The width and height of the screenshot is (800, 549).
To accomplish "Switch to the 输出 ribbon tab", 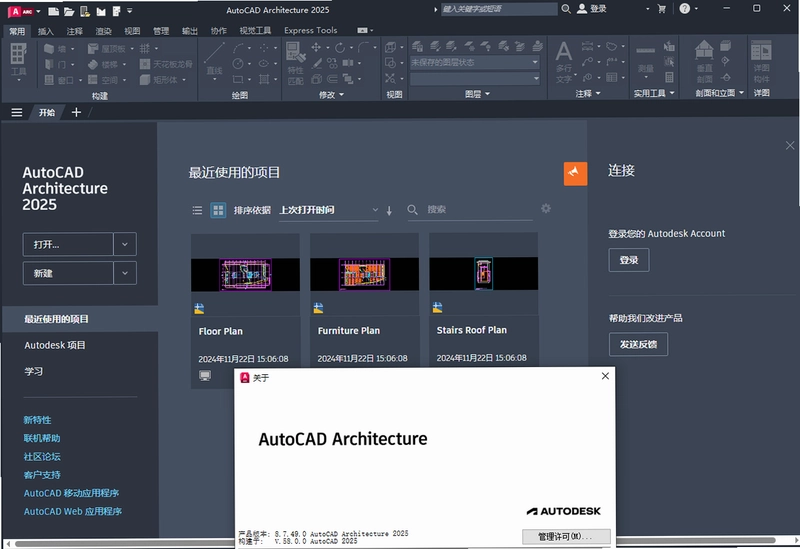I will pyautogui.click(x=190, y=31).
